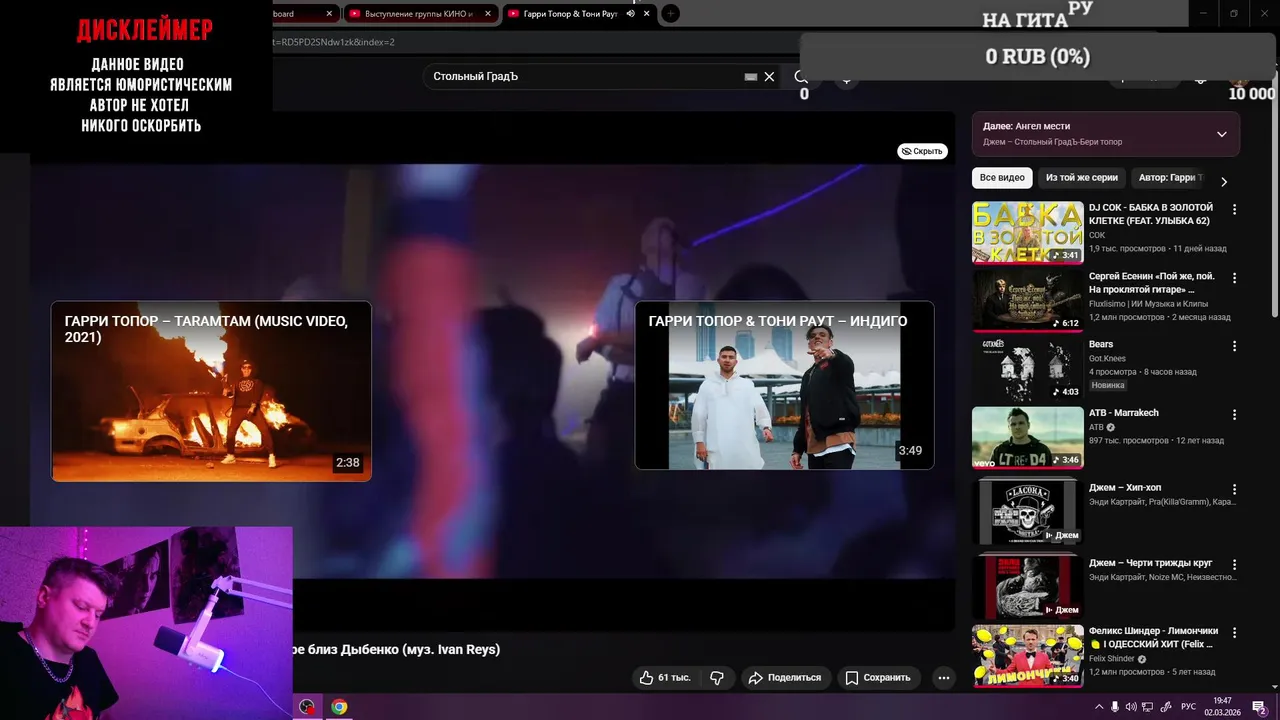Open options menu for Bears video
This screenshot has height=720, width=1280.
click(x=1234, y=346)
